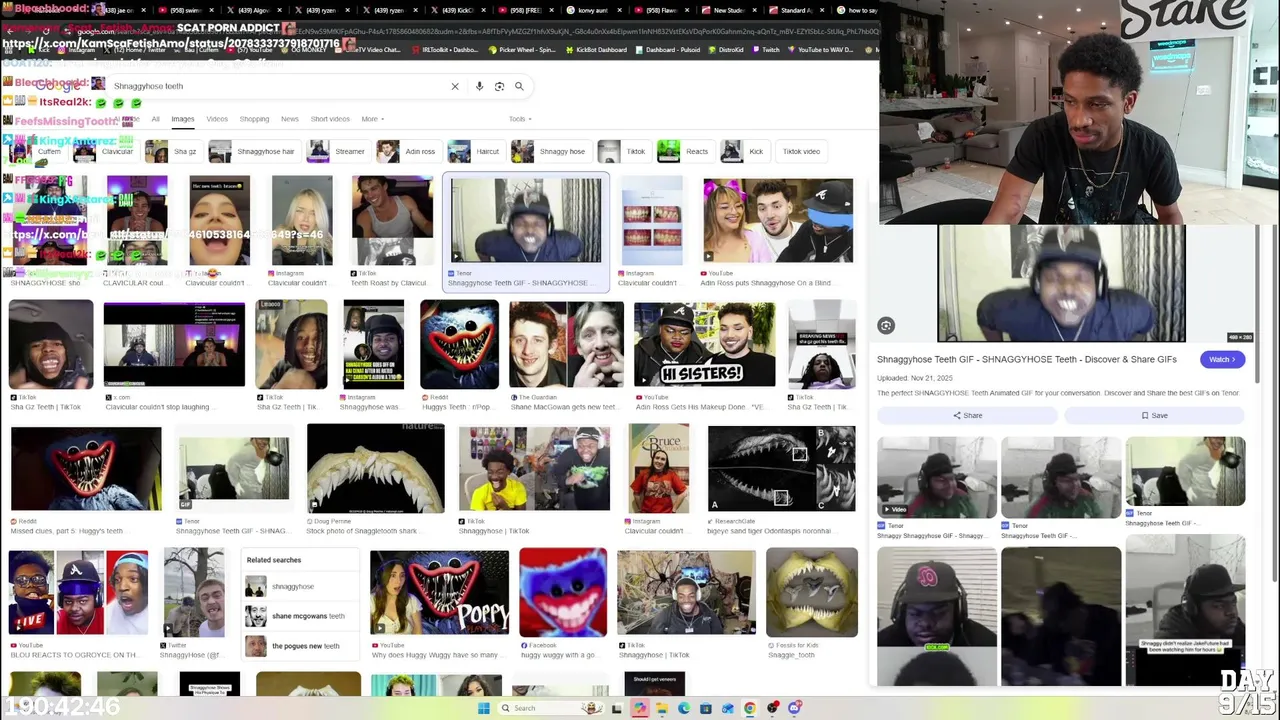Open Windows Start menu
Screen dimensions: 1280x720
coord(484,708)
